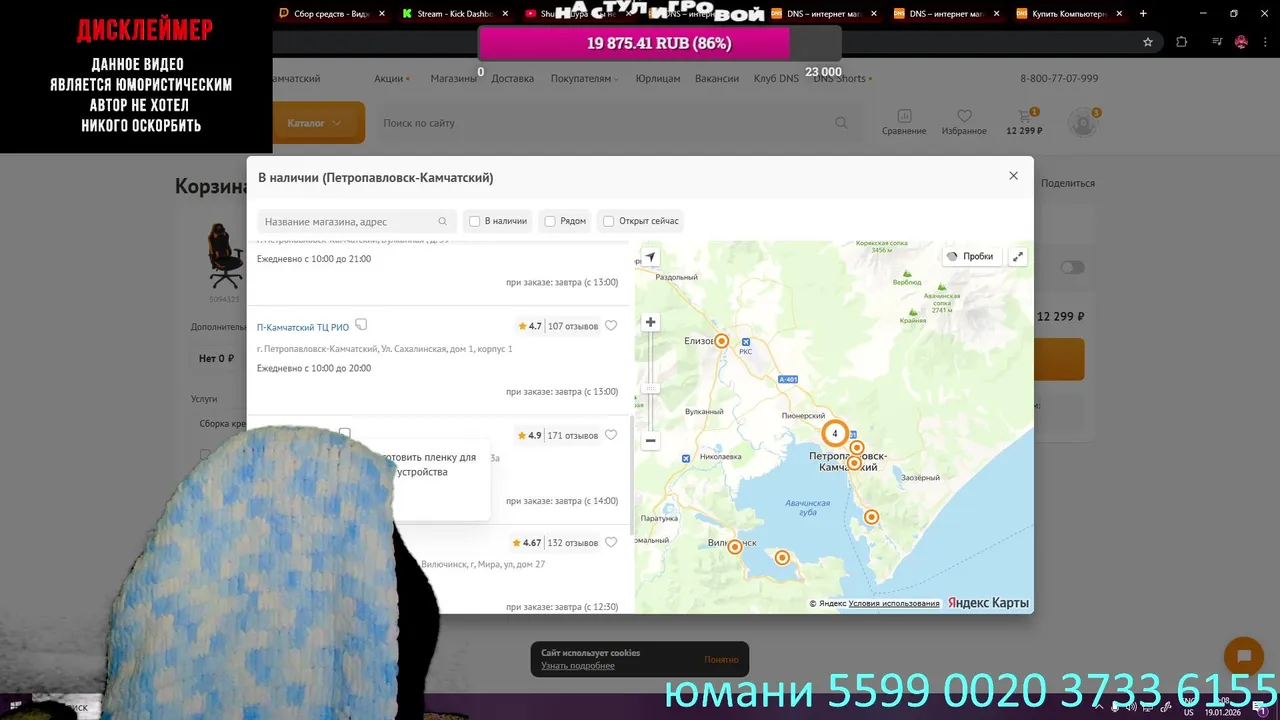Click the phone number 8-800-77-07-999
This screenshot has width=1280, height=720.
tap(1059, 79)
